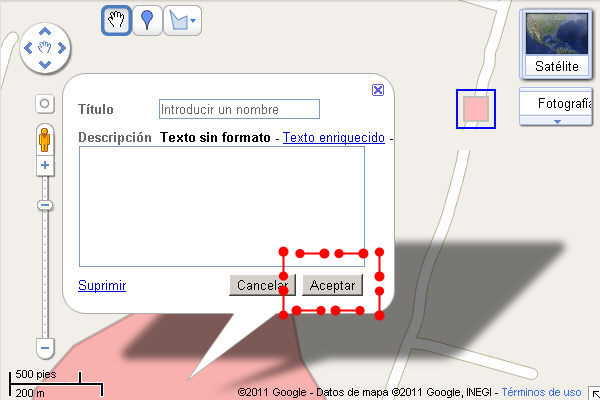Click the center hand in pan control
This screenshot has width=600, height=400.
coord(45,48)
